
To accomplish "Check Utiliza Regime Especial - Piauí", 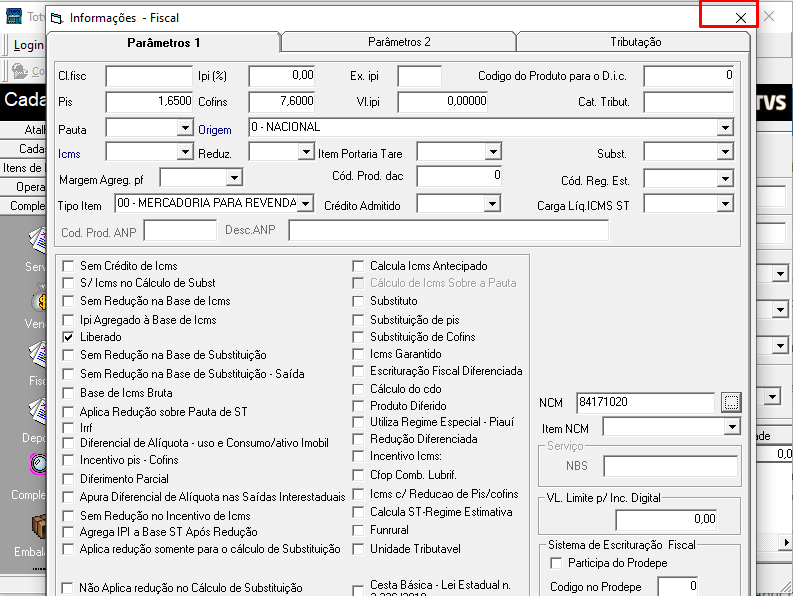I will click(x=358, y=422).
